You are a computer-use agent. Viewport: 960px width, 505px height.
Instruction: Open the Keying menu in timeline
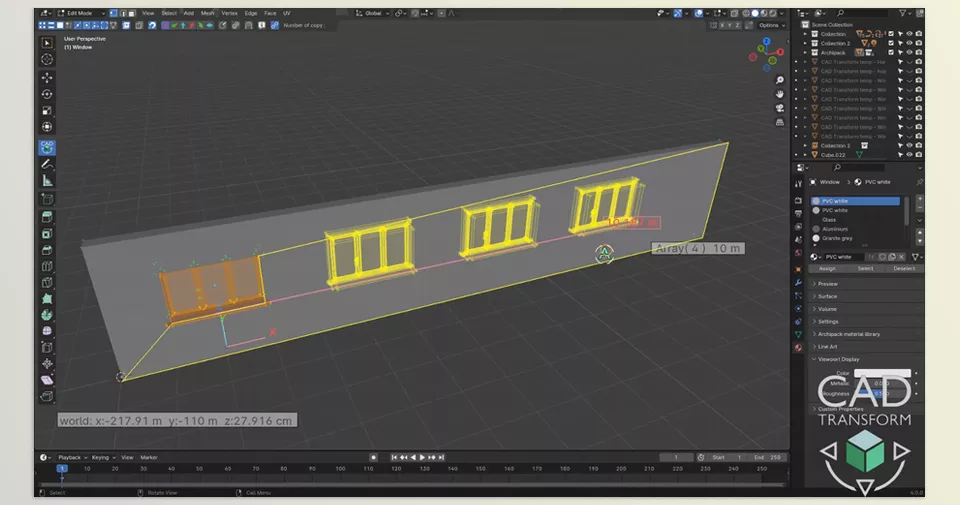pos(103,457)
